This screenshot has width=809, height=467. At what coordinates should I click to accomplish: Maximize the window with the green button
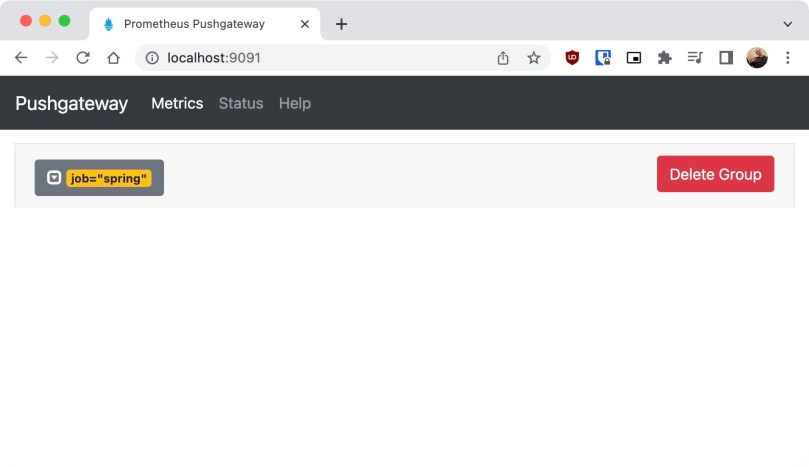click(64, 21)
